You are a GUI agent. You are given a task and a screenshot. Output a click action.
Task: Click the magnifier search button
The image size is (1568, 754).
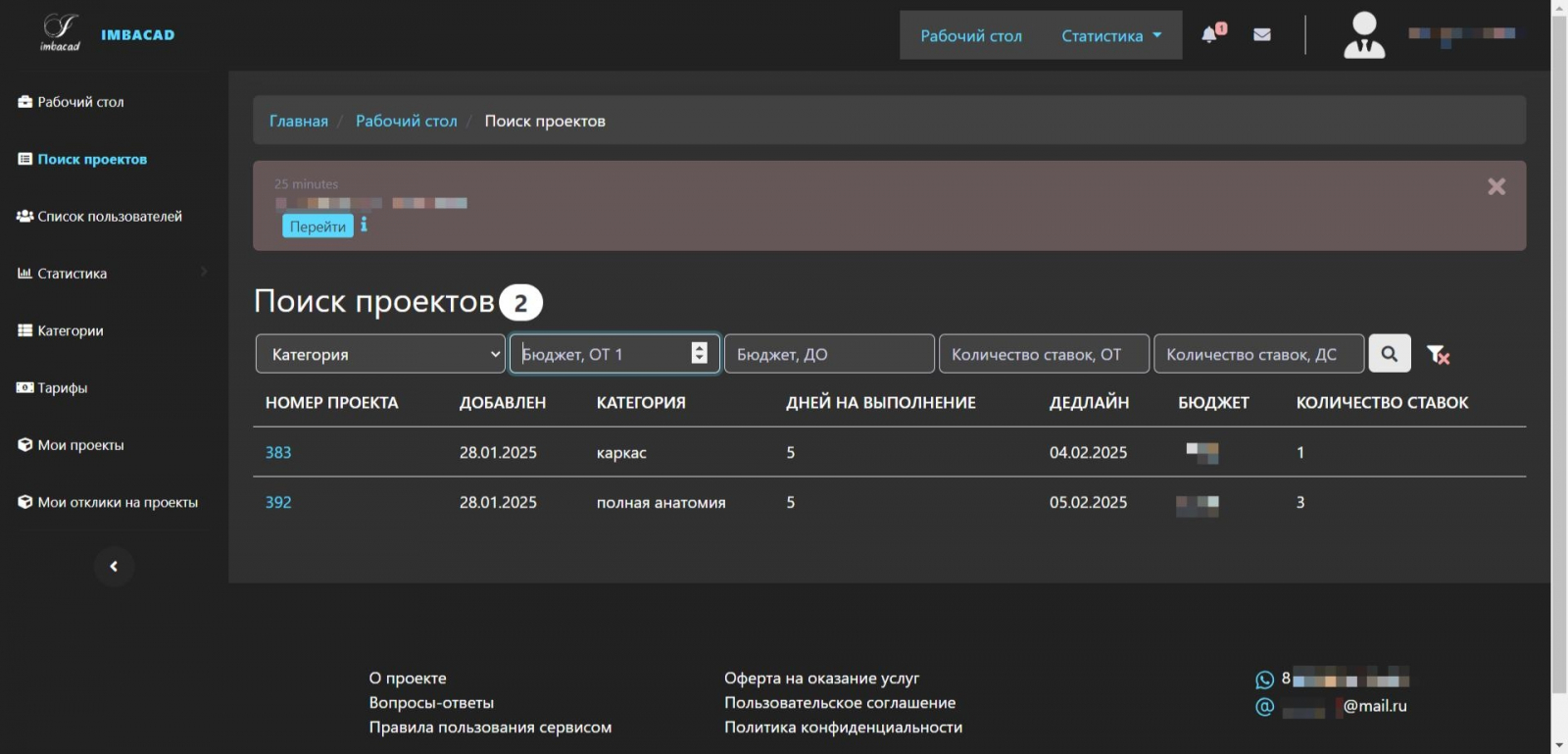click(x=1389, y=354)
